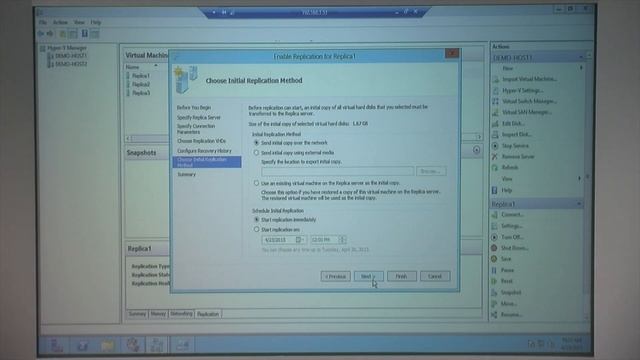
Task: Click the Virtual Machines list right scroll arrow
Action: click(x=479, y=138)
